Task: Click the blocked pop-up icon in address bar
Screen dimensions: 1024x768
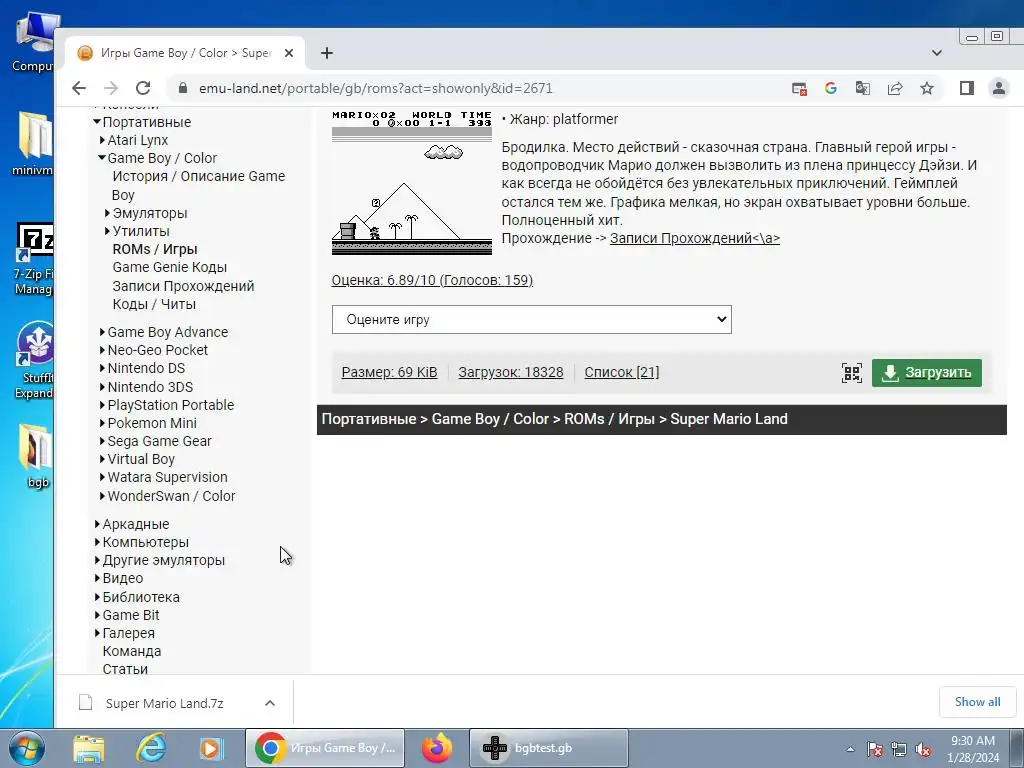Action: (x=799, y=88)
